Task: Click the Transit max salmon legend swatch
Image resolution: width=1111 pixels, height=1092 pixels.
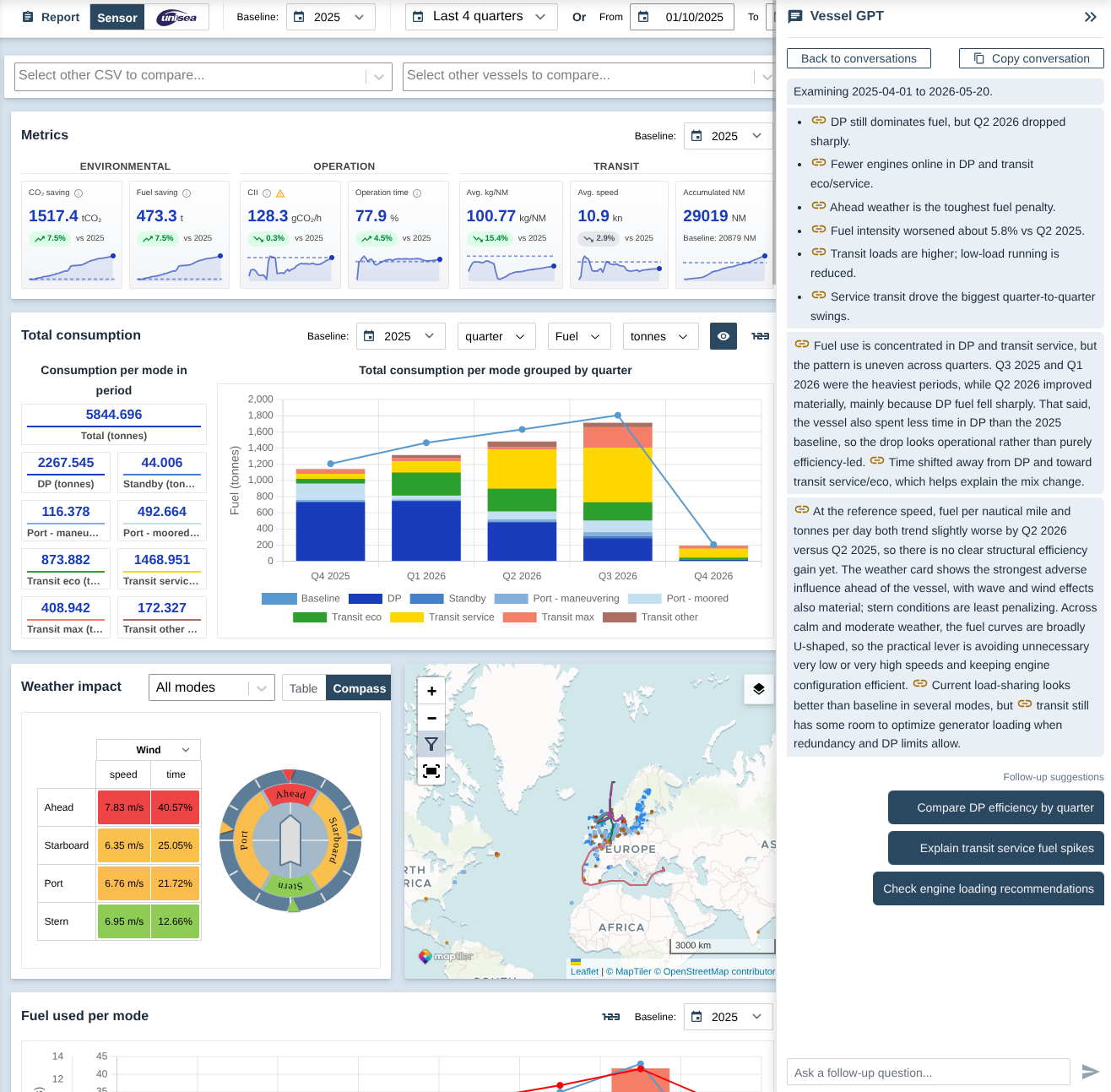Action: click(519, 617)
